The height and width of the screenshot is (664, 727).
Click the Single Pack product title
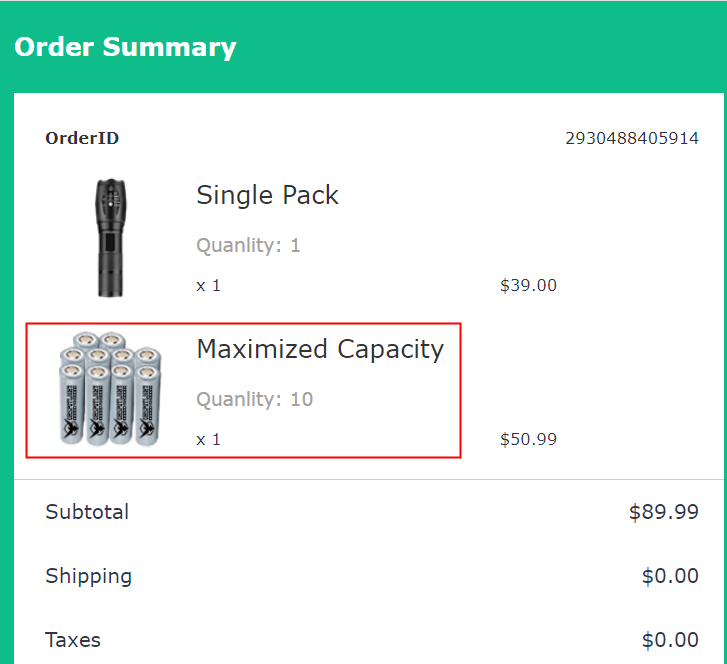[267, 195]
